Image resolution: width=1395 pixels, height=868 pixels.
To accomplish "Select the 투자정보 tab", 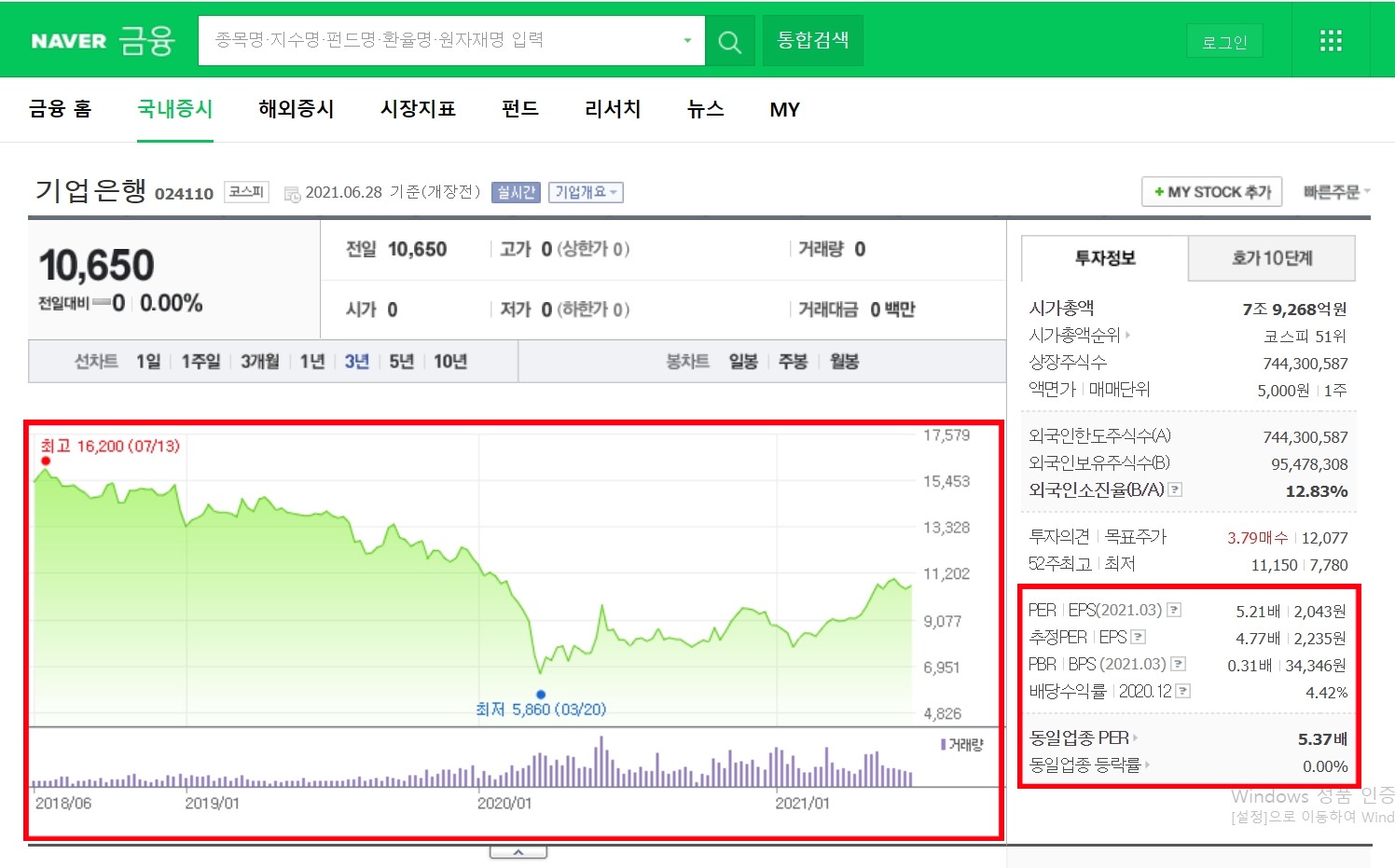I will (x=1105, y=258).
